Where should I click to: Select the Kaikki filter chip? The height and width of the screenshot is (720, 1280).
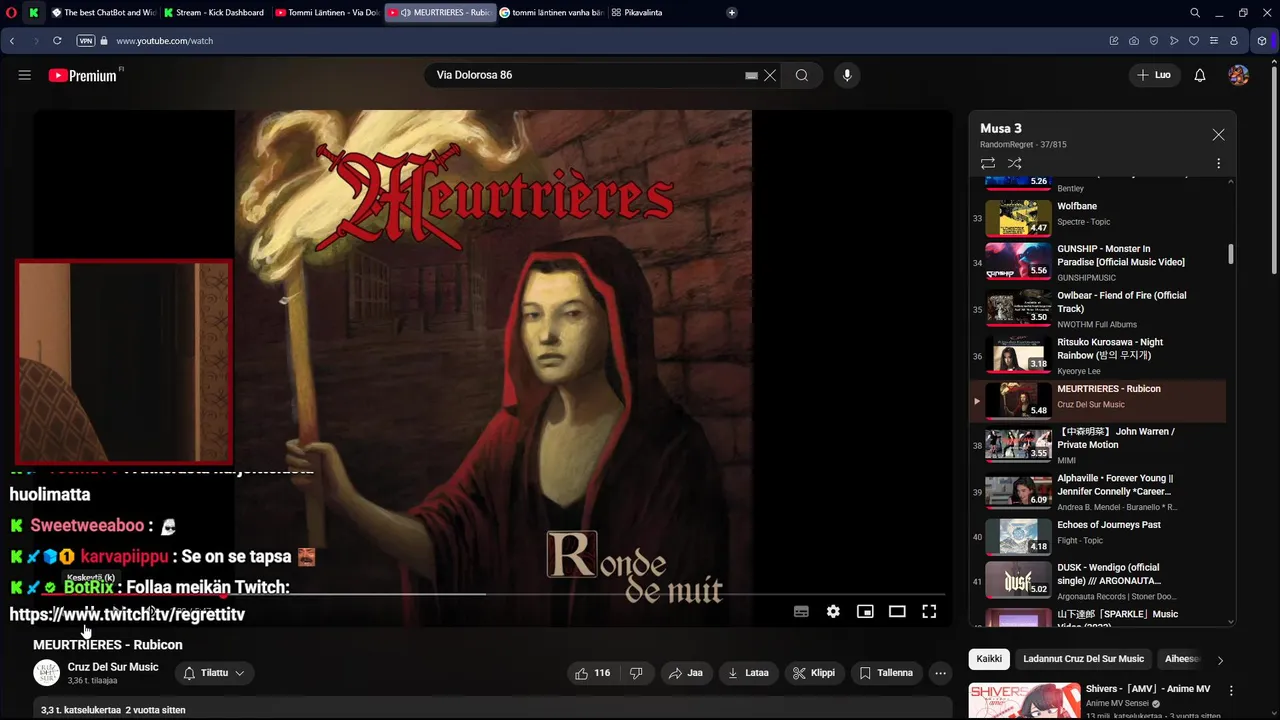[x=989, y=659]
